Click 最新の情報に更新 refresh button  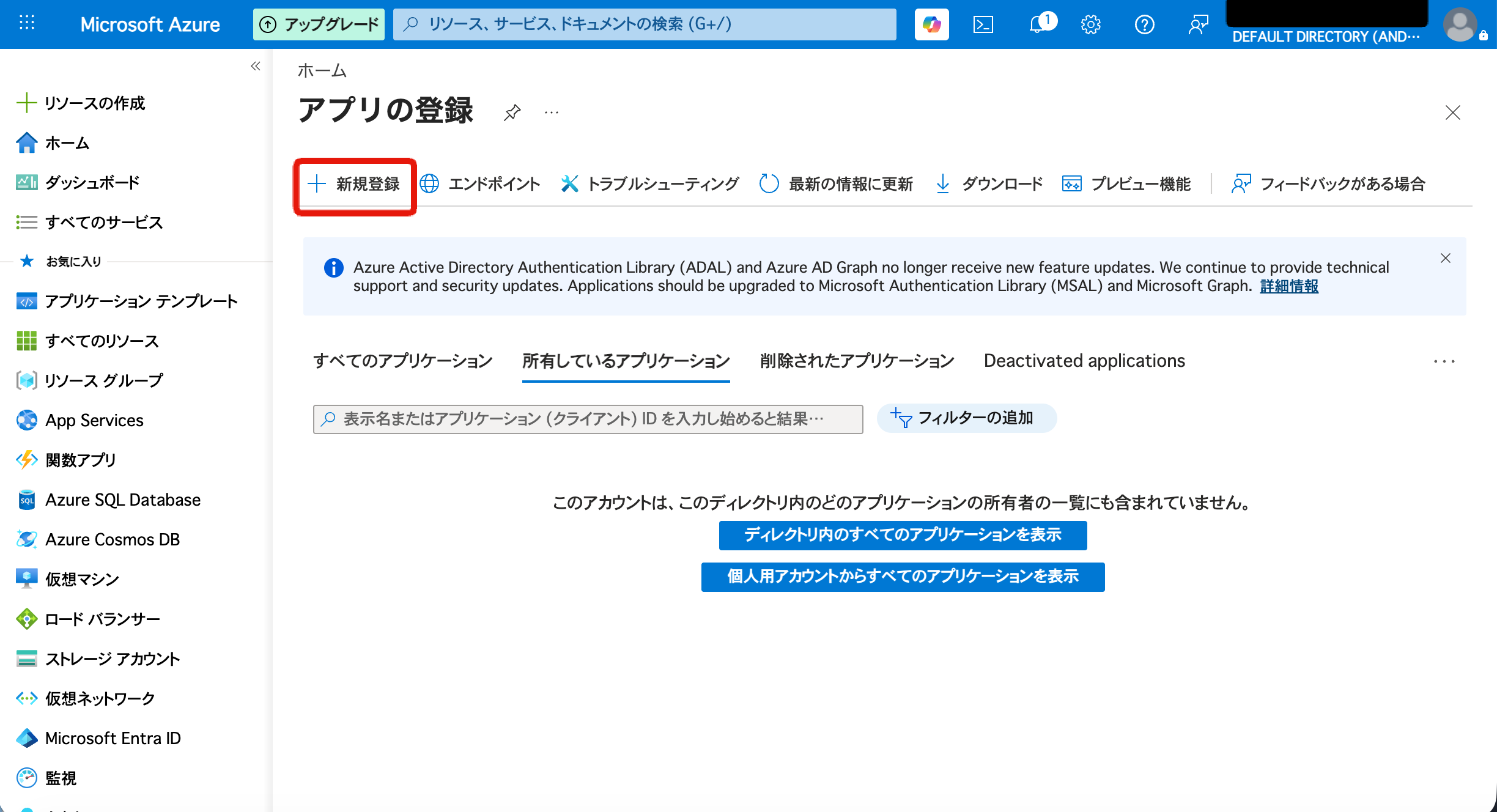pyautogui.click(x=836, y=183)
